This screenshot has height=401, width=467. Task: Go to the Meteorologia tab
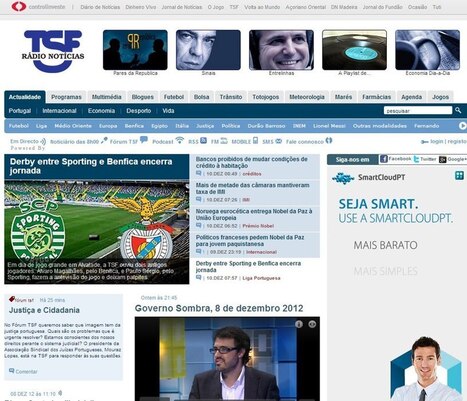(307, 97)
